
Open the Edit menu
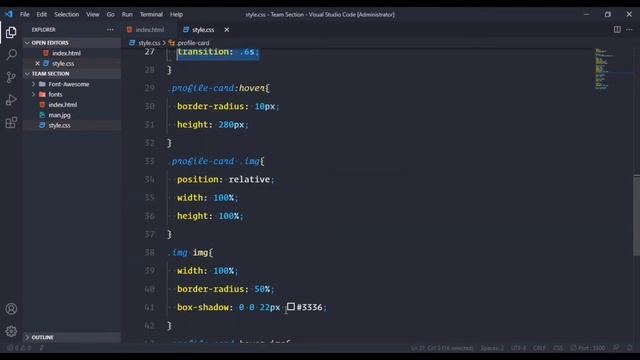pos(42,14)
